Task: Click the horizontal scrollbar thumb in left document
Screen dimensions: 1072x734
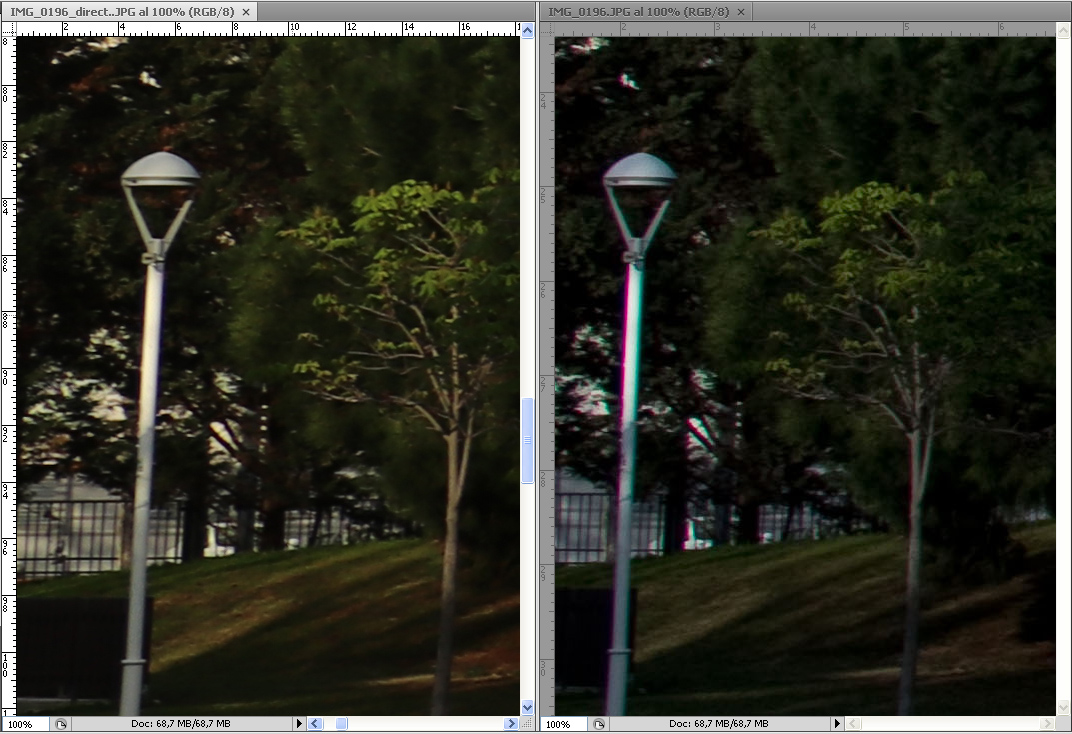Action: coord(341,723)
